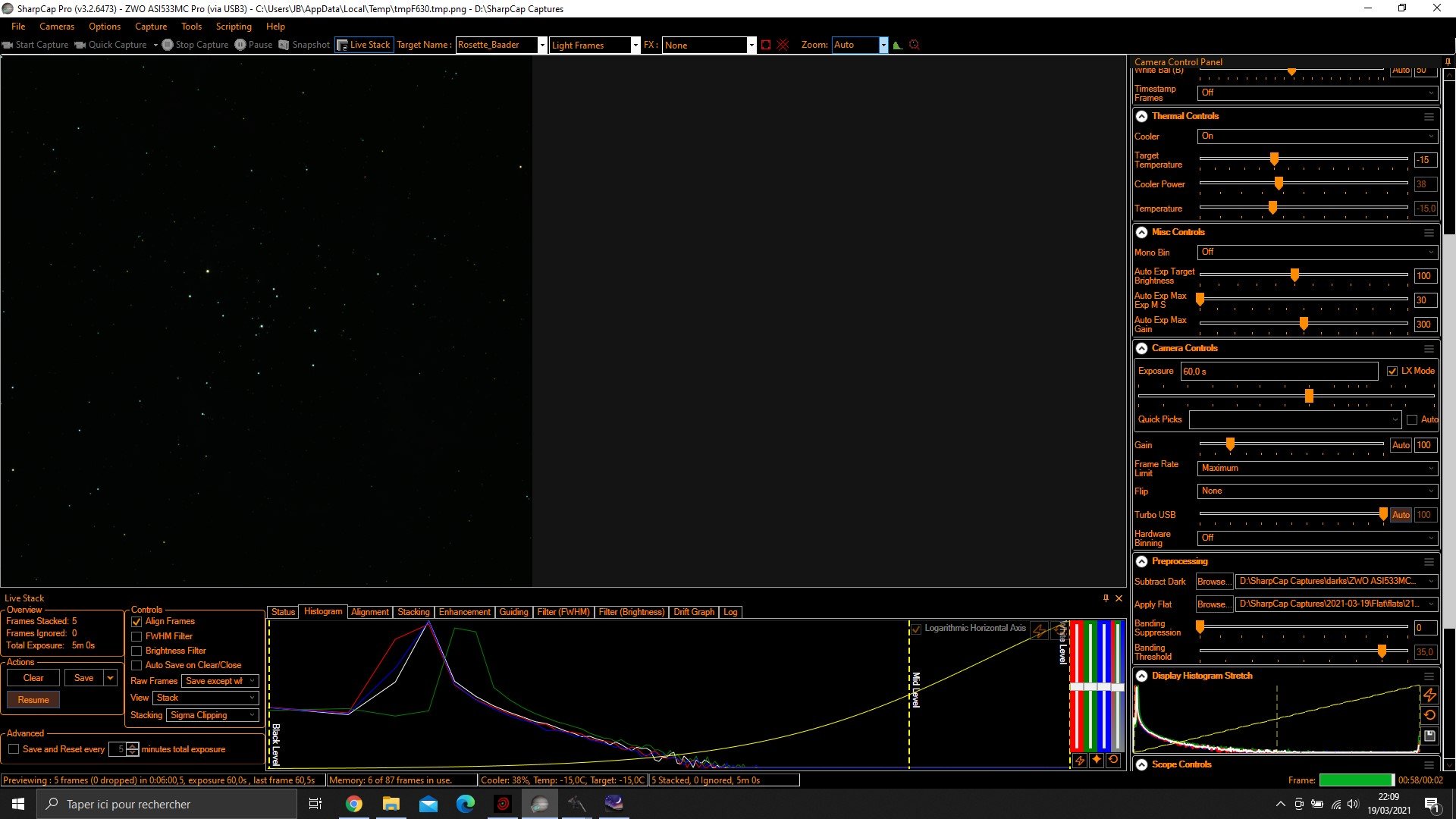Viewport: 1456px width, 819px height.
Task: Enable Auto Save on Clear/Close
Action: 136,665
